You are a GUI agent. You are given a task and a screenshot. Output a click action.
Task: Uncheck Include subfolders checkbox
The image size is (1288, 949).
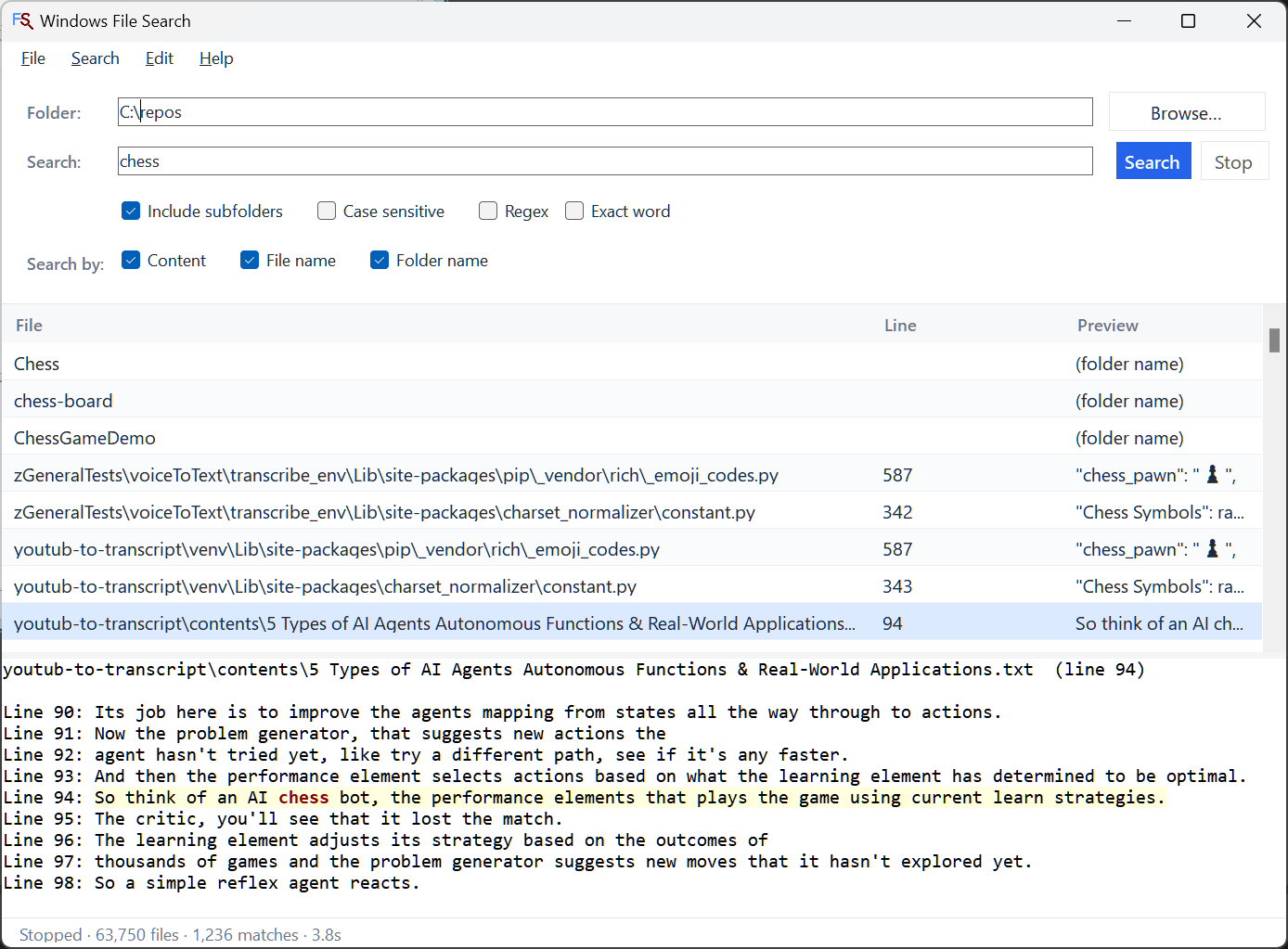pos(131,212)
